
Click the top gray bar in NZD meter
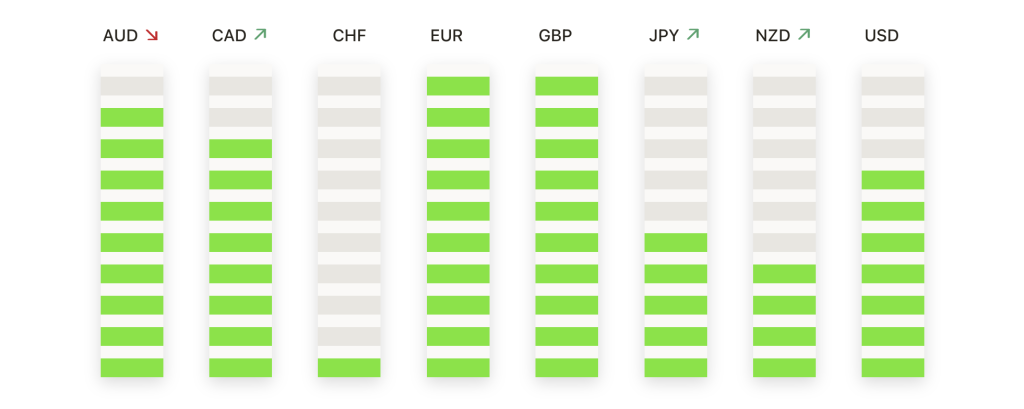784,86
